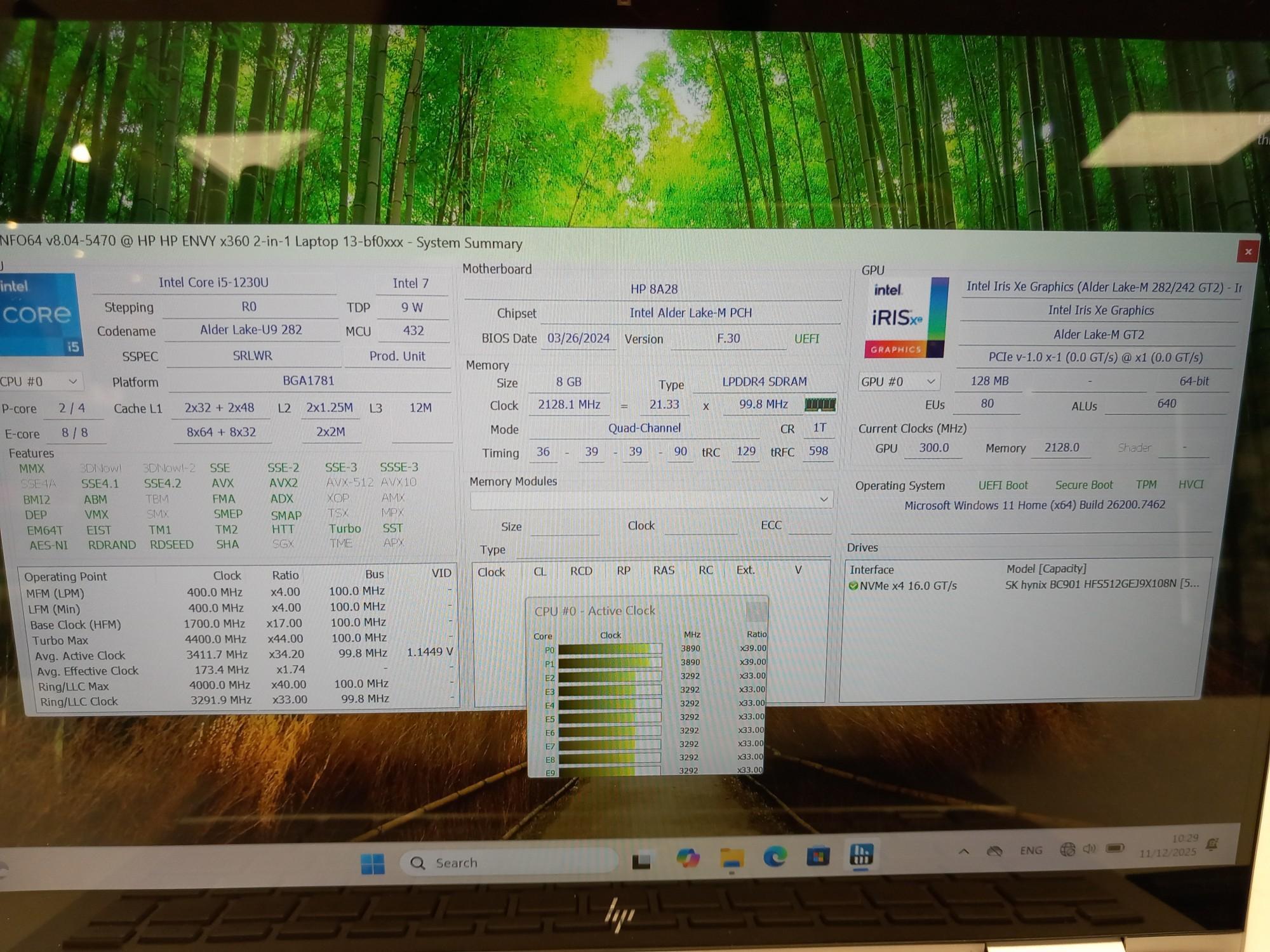Show hidden system tray icons chevron

[963, 852]
